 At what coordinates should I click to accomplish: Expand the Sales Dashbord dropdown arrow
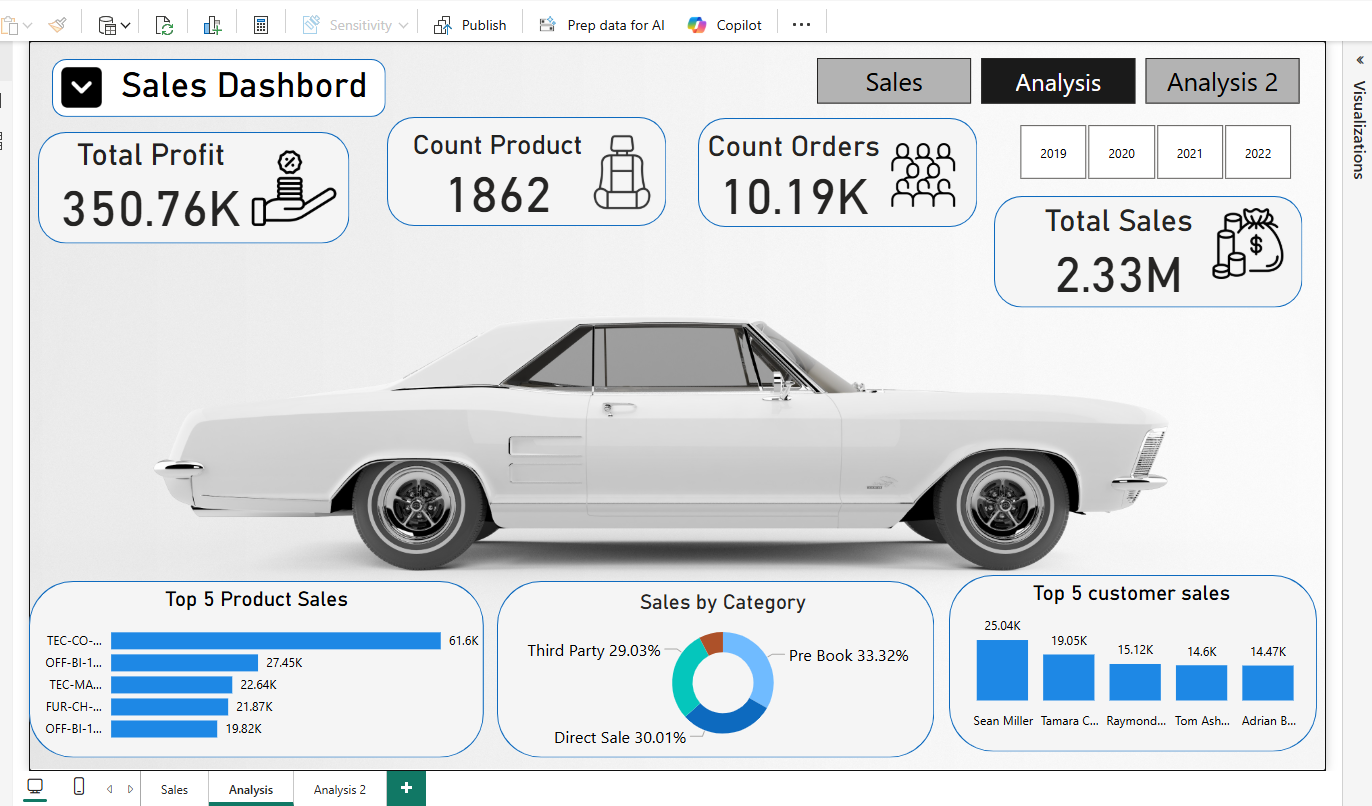point(81,87)
